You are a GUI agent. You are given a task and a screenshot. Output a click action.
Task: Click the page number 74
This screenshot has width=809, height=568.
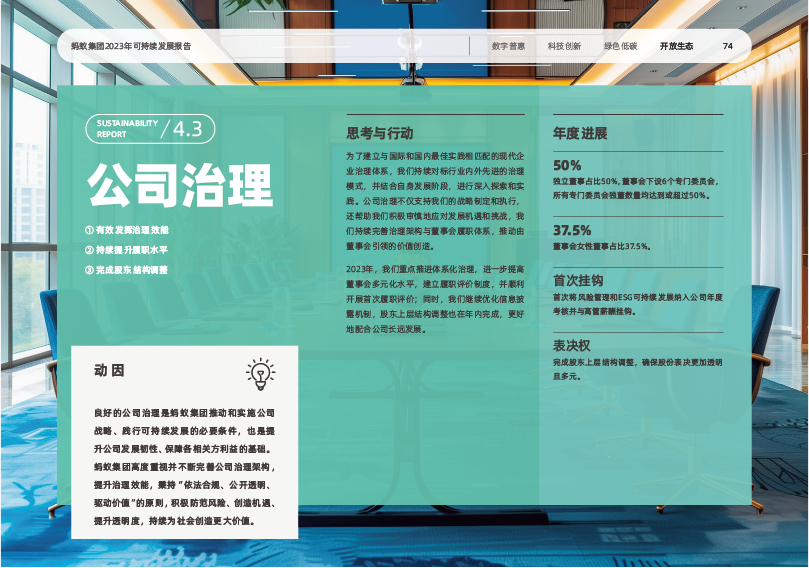tap(728, 46)
